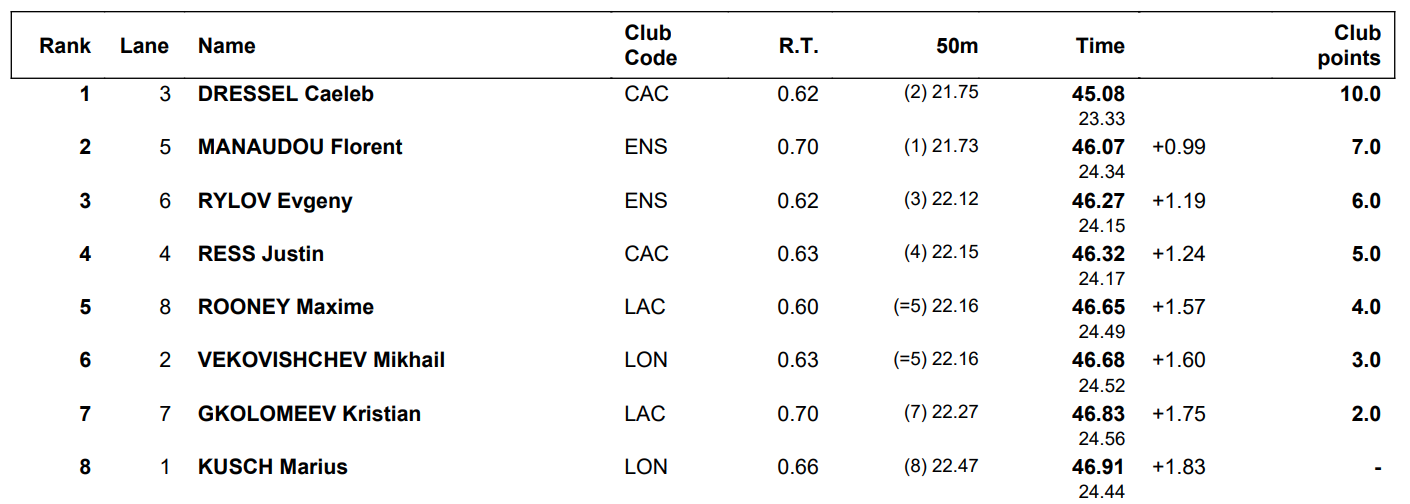
Task: Select swimmer name MANAUDOU Florent
Action: click(x=300, y=147)
